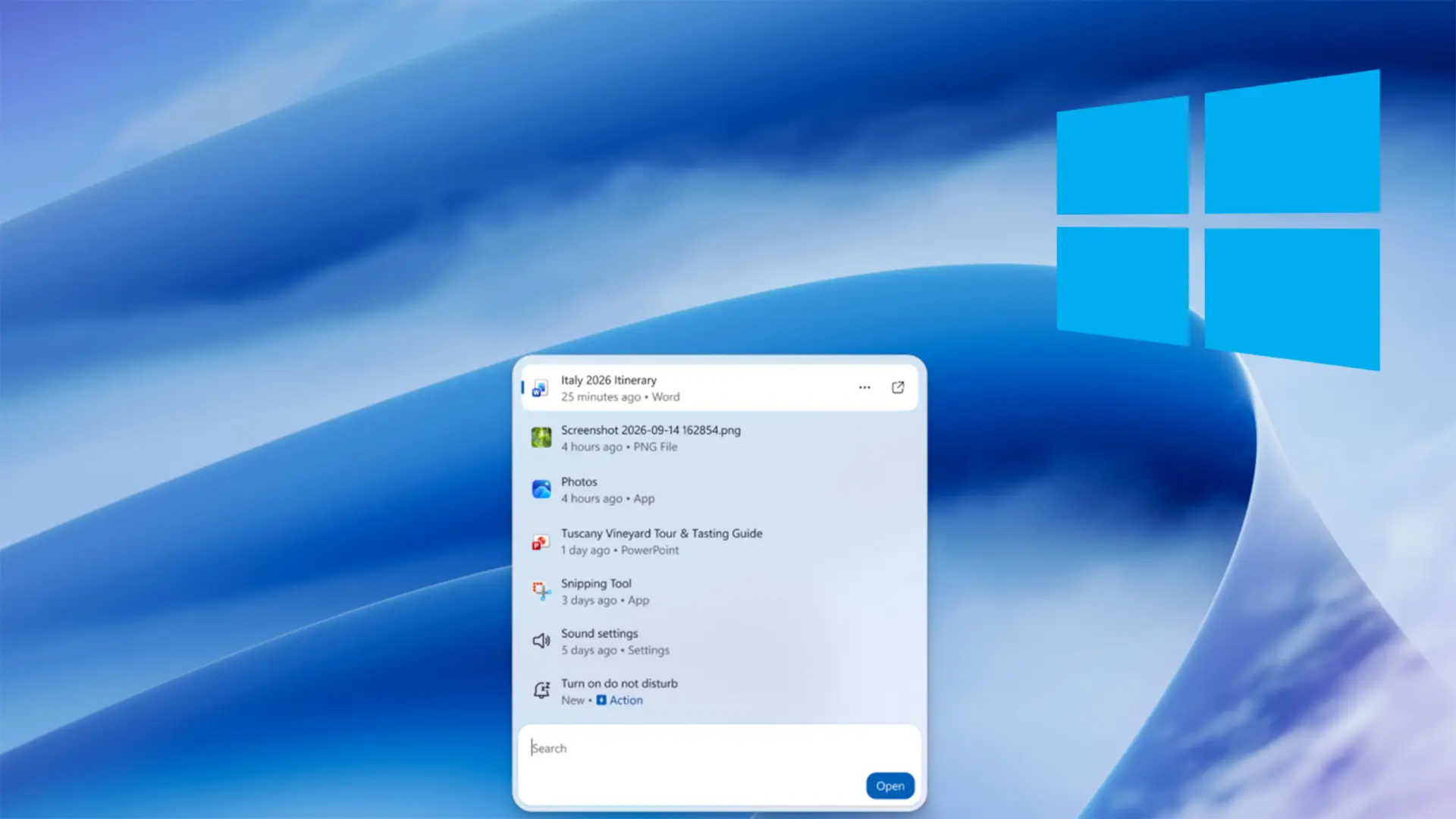Click the Sound settings speaker icon
Viewport: 1456px width, 819px height.
coord(541,641)
